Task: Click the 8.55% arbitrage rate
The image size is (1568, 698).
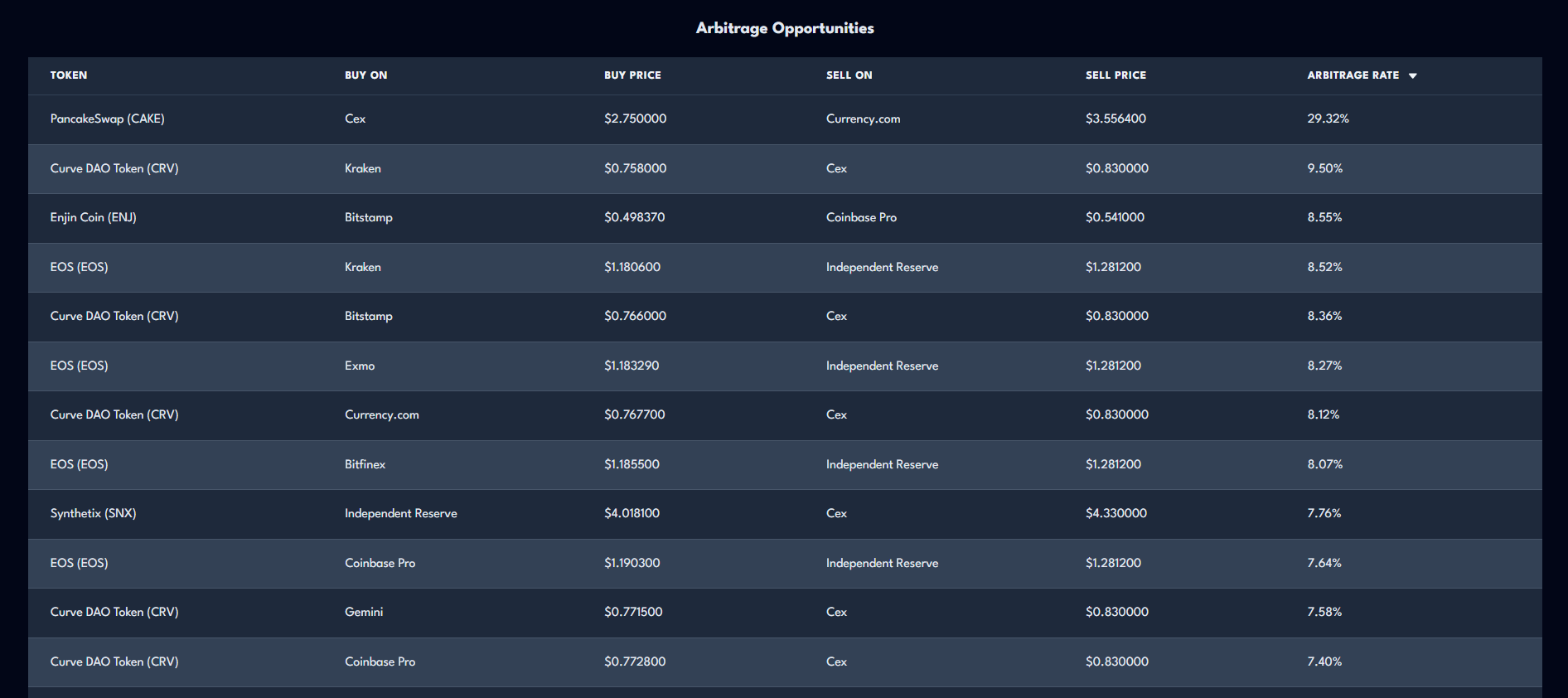Action: click(x=1325, y=217)
